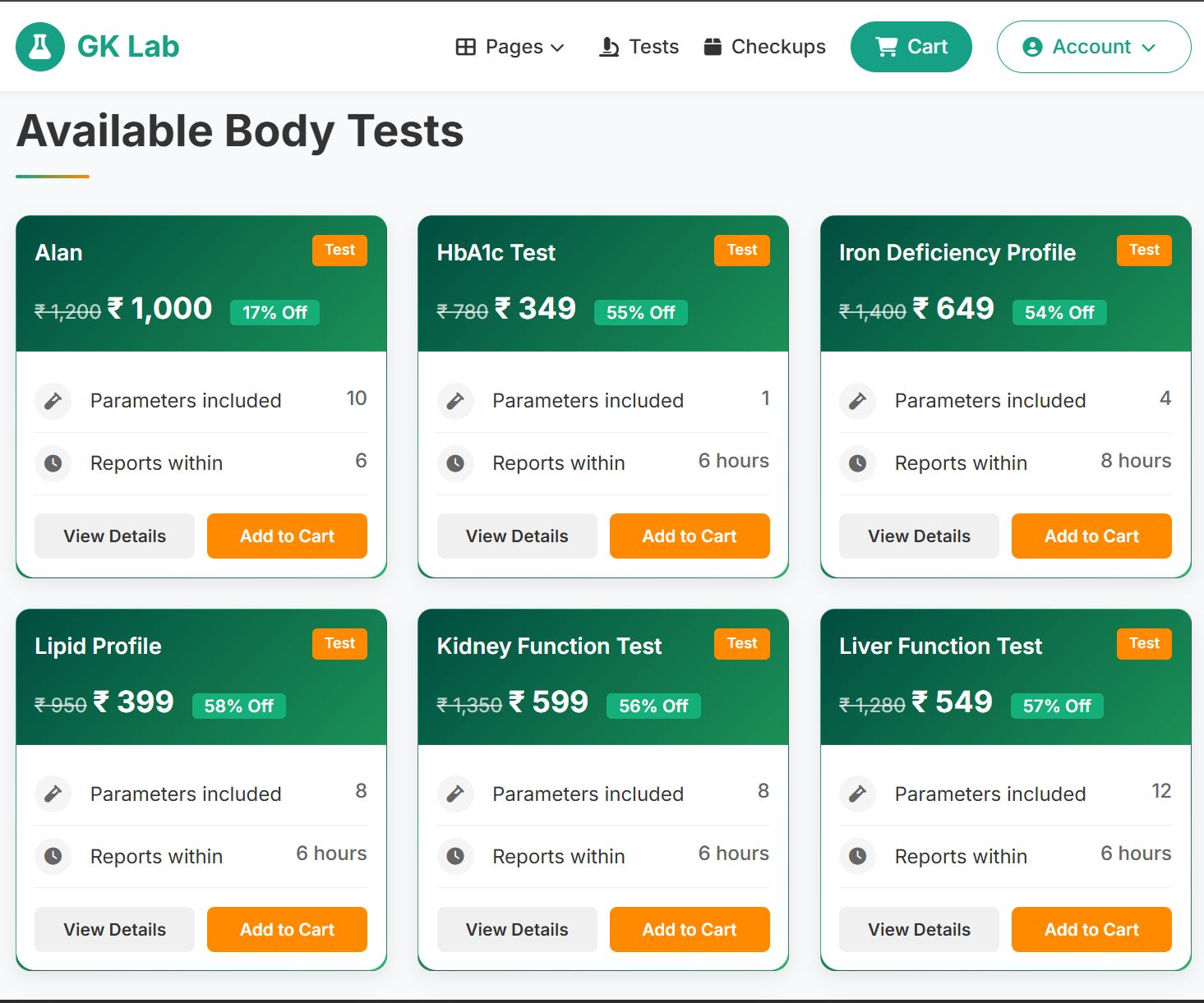Image resolution: width=1204 pixels, height=1003 pixels.
Task: Click the GK Lab flask logo icon
Action: (x=39, y=47)
